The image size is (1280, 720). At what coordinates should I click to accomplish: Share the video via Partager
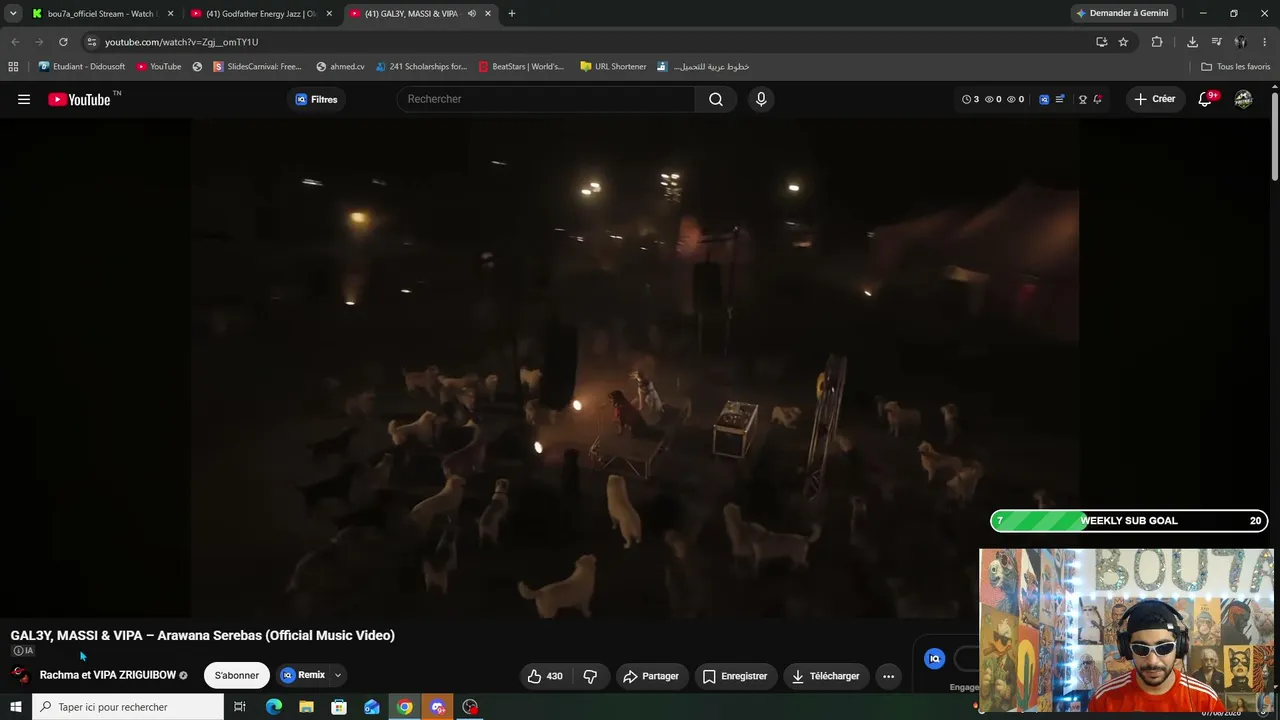click(x=651, y=676)
